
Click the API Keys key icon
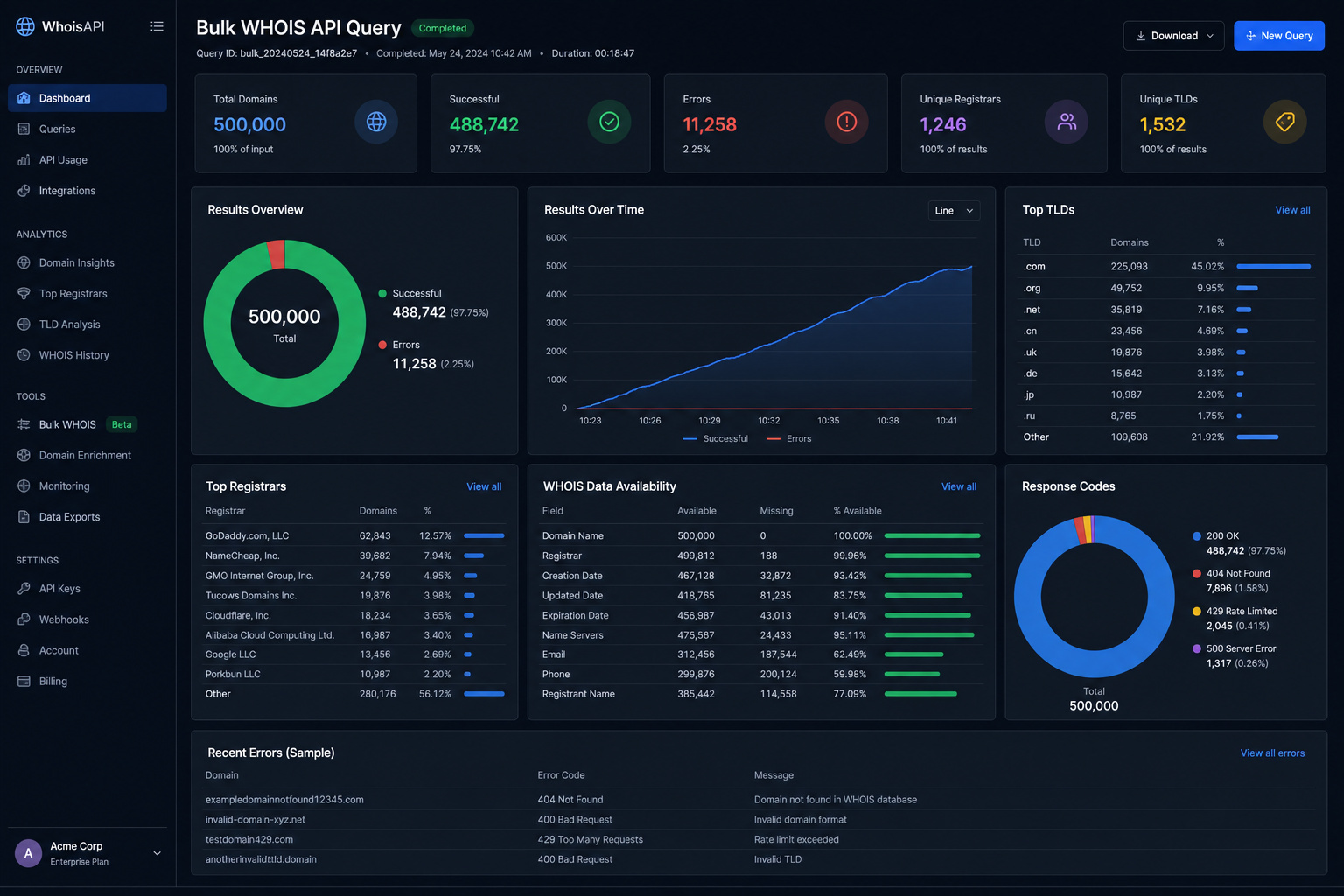pos(24,589)
